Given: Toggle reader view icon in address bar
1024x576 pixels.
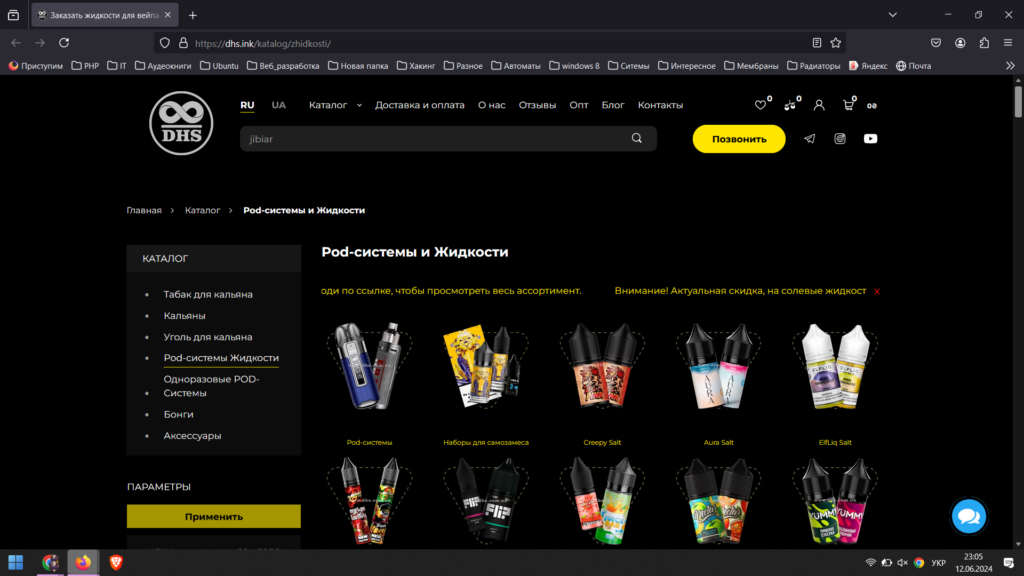Looking at the screenshot, I should tap(816, 43).
